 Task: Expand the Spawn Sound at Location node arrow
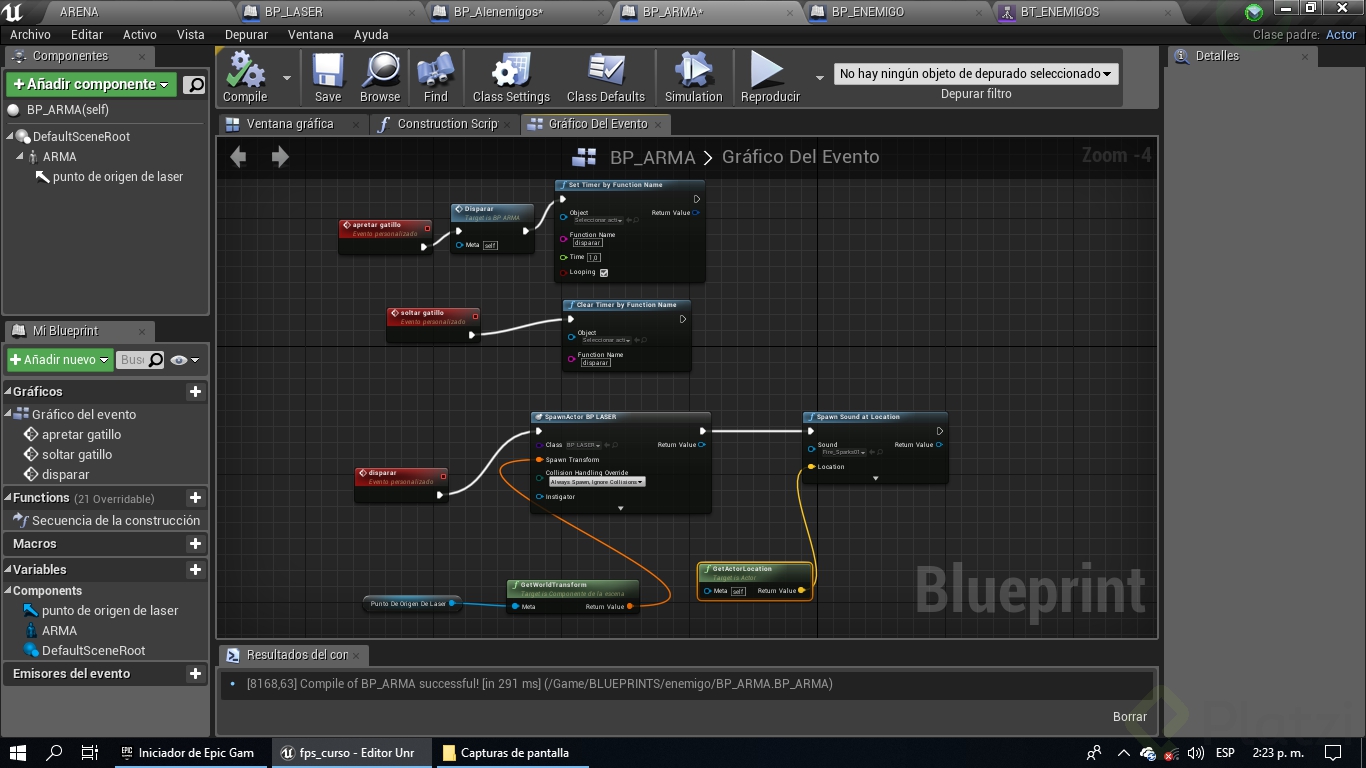pyautogui.click(x=875, y=479)
